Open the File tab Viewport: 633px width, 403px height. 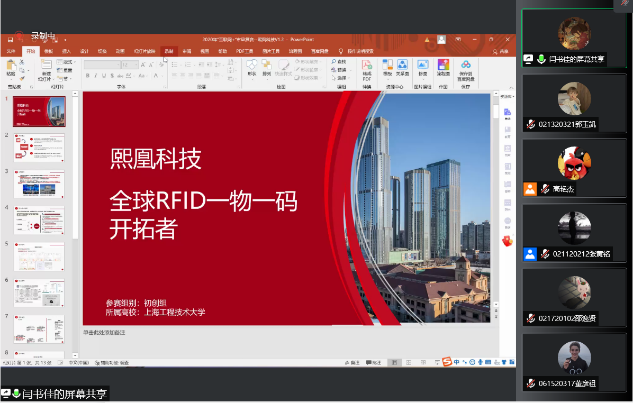[x=12, y=49]
